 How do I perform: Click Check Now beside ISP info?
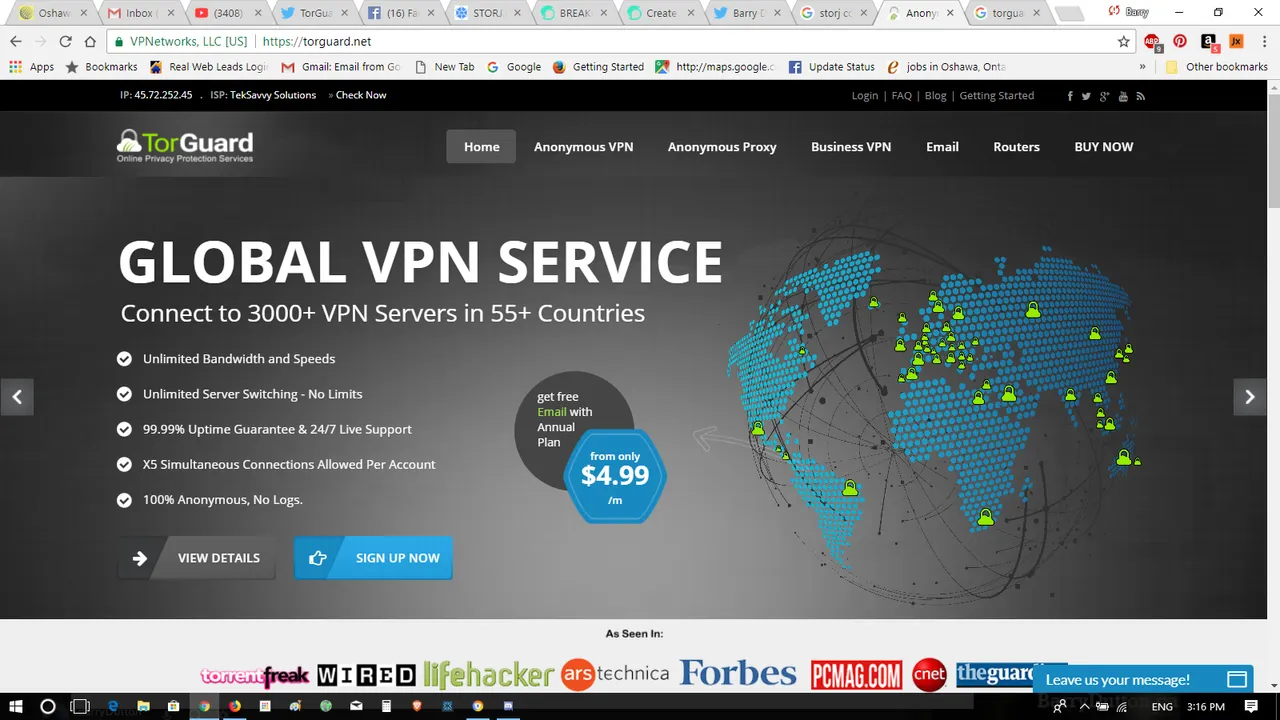coord(361,95)
